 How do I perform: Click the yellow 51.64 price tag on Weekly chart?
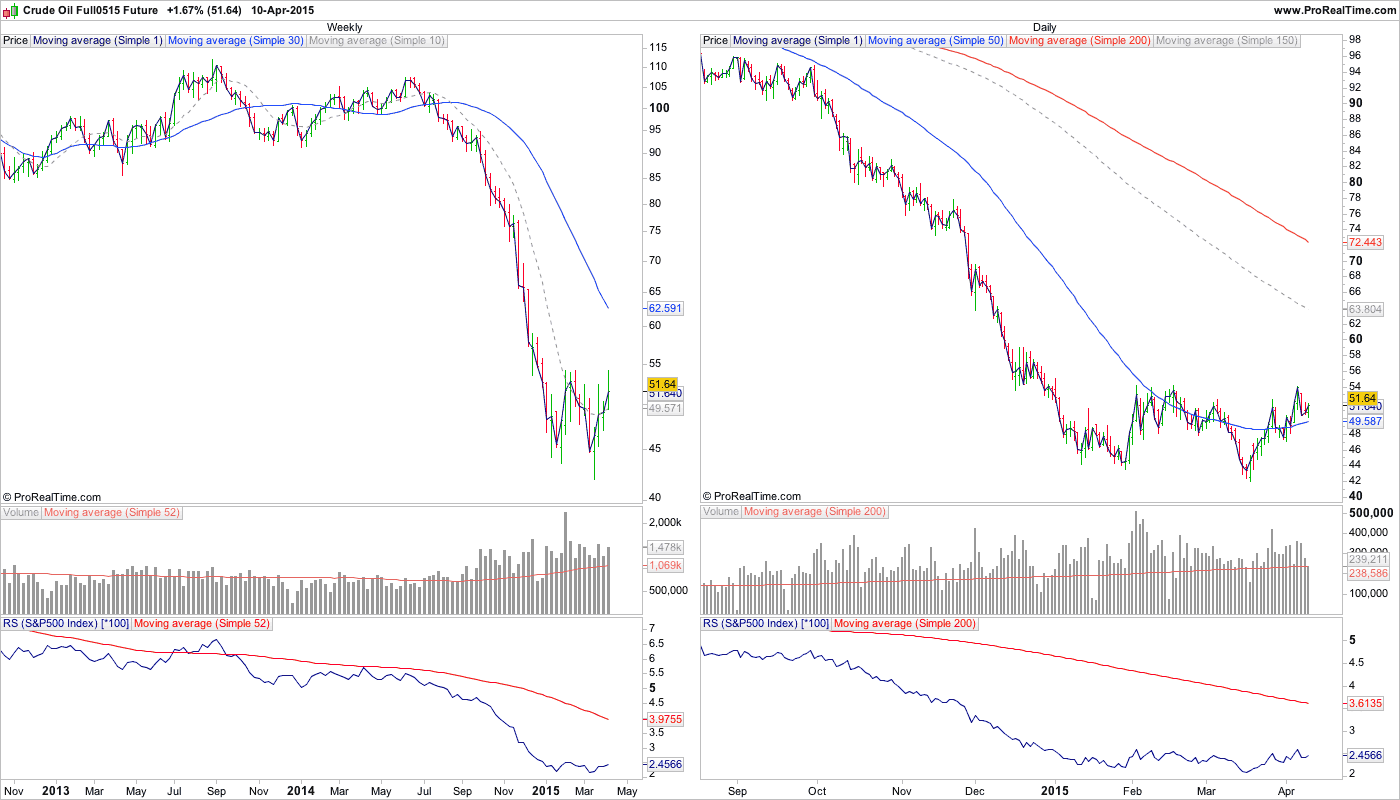663,384
